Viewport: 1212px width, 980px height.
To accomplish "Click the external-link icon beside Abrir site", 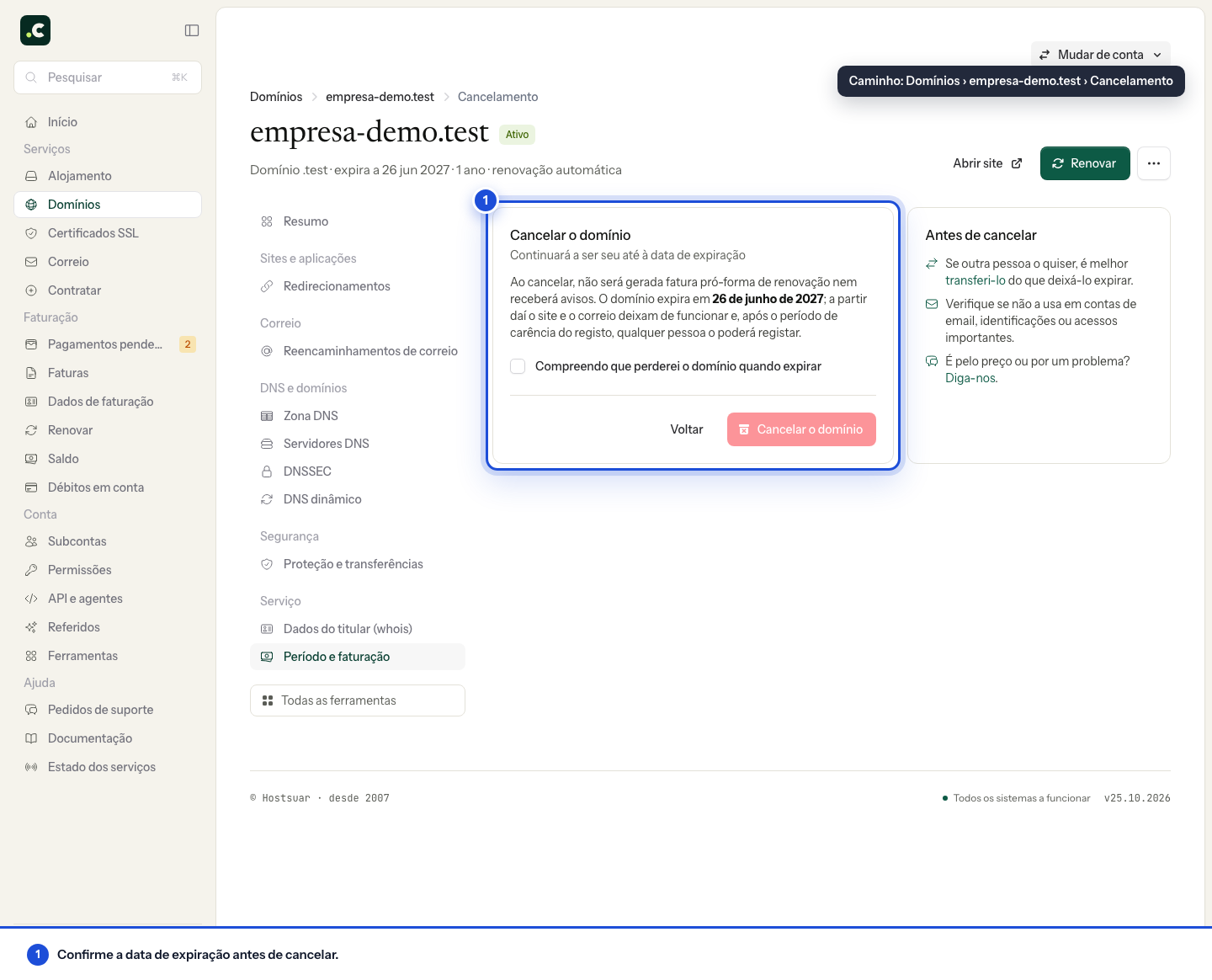I will pos(1017,163).
